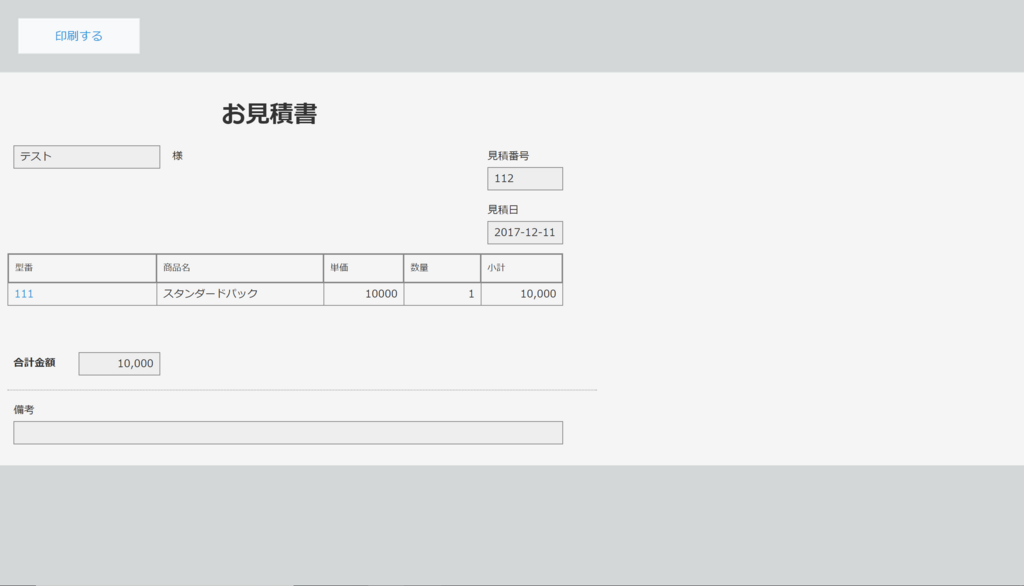Image resolution: width=1024 pixels, height=586 pixels.
Task: Open the 111 model number link
Action: pyautogui.click(x=24, y=294)
